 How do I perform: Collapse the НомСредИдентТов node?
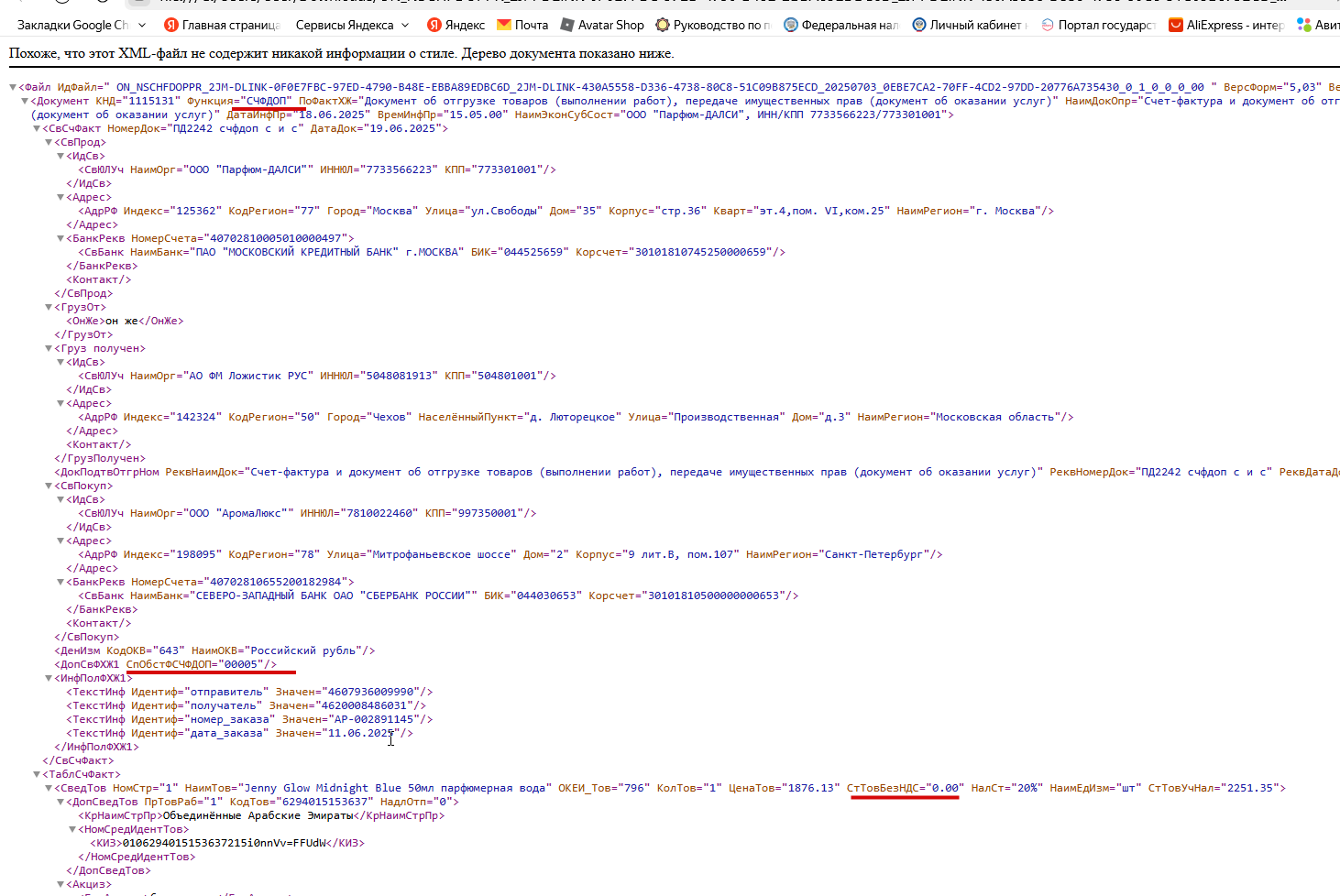pyautogui.click(x=73, y=830)
